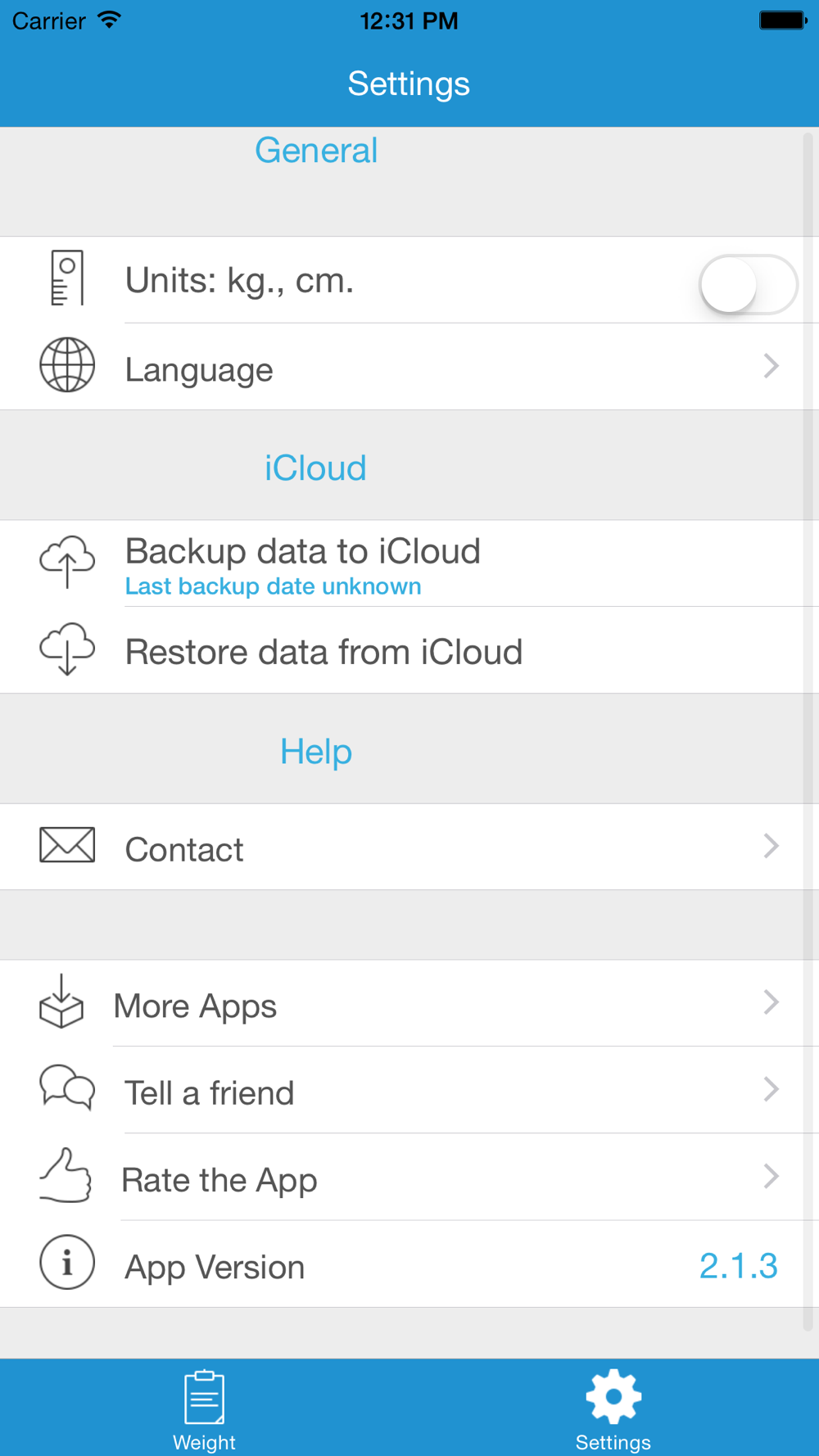Tap Restore data from iCloud
Image resolution: width=819 pixels, height=1456 pixels.
tap(324, 653)
